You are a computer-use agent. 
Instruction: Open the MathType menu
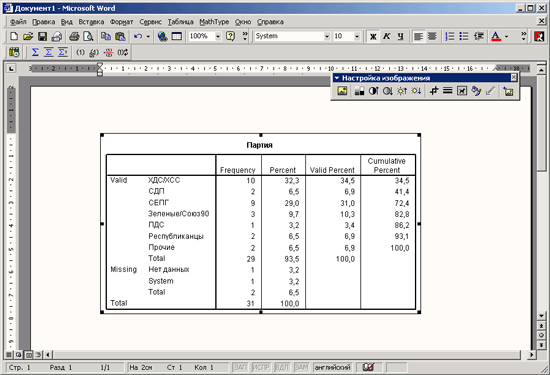point(214,22)
